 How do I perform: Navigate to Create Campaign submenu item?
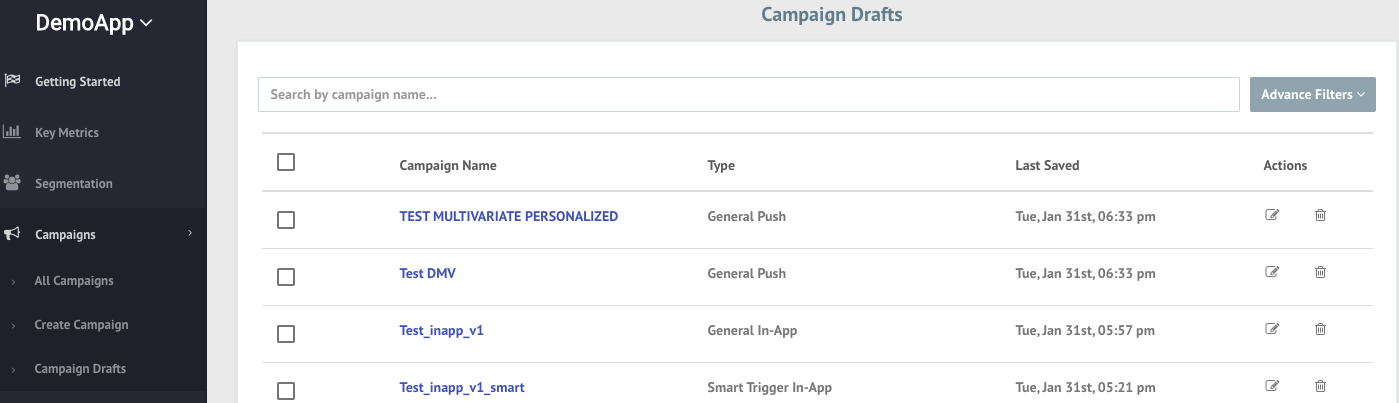coord(81,325)
